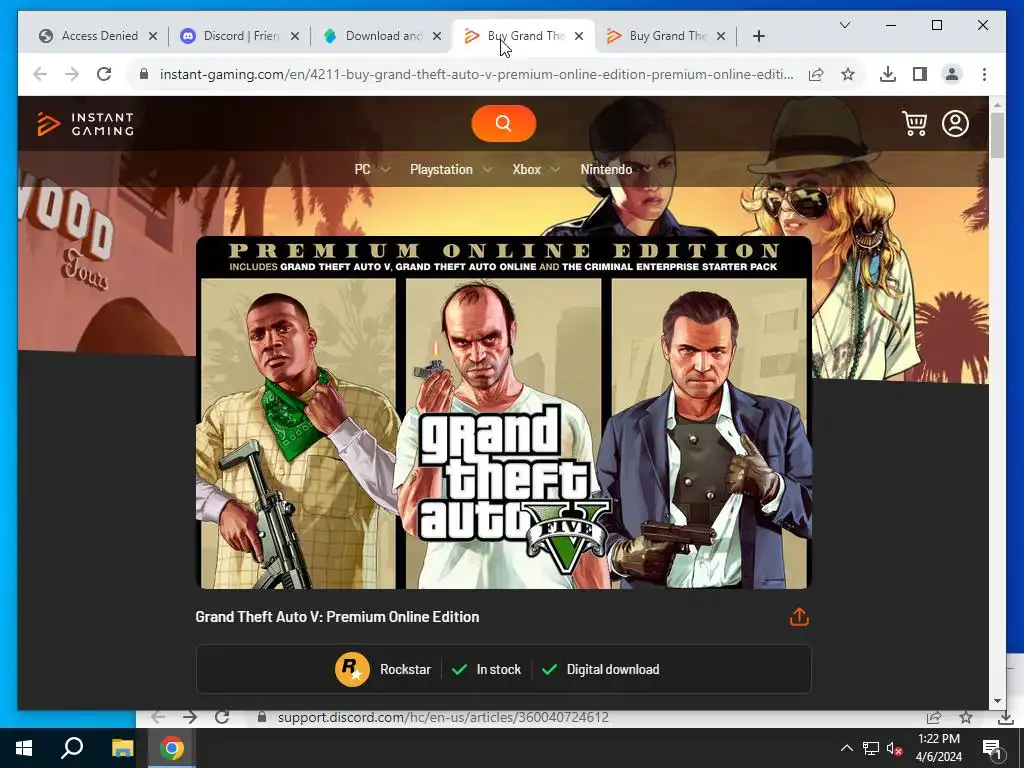1024x768 pixels.
Task: Open the notification center icon
Action: pos(992,748)
